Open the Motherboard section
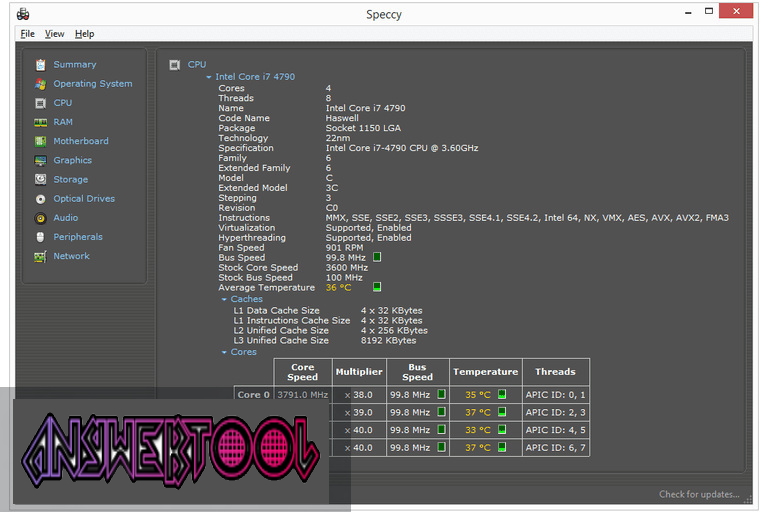The image size is (768, 512). 81,141
